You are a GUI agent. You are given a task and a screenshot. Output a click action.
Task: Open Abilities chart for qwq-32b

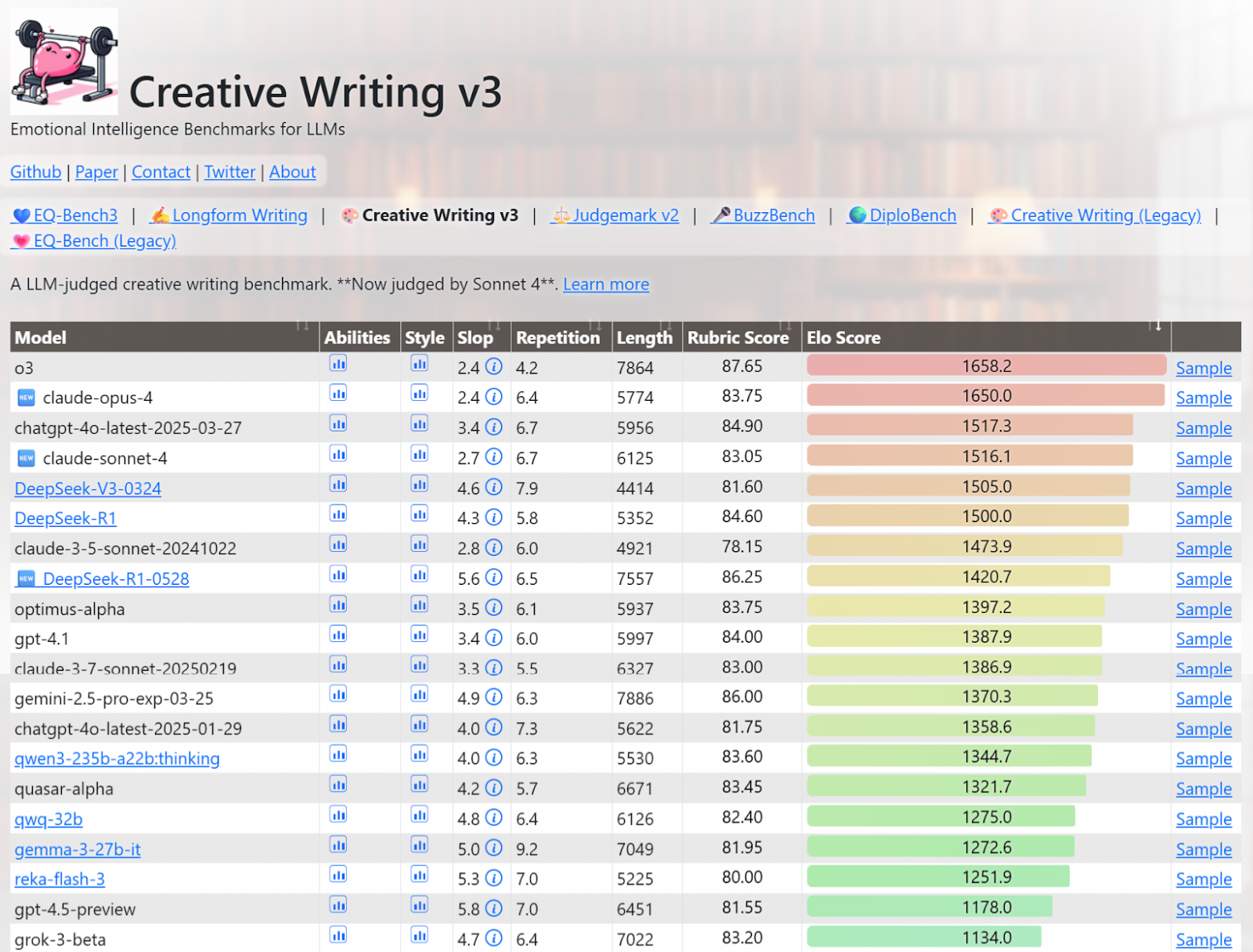point(338,815)
